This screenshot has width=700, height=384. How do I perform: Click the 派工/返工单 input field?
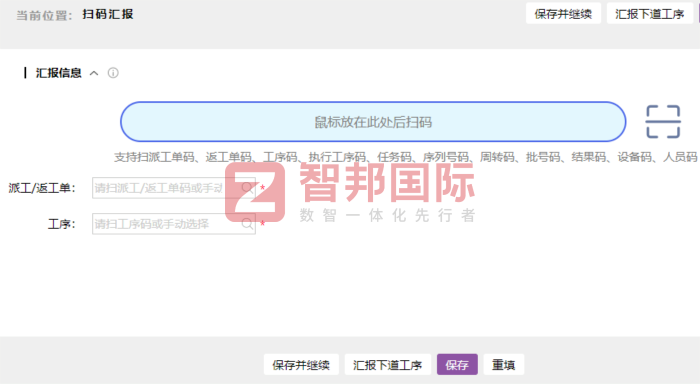pos(174,188)
